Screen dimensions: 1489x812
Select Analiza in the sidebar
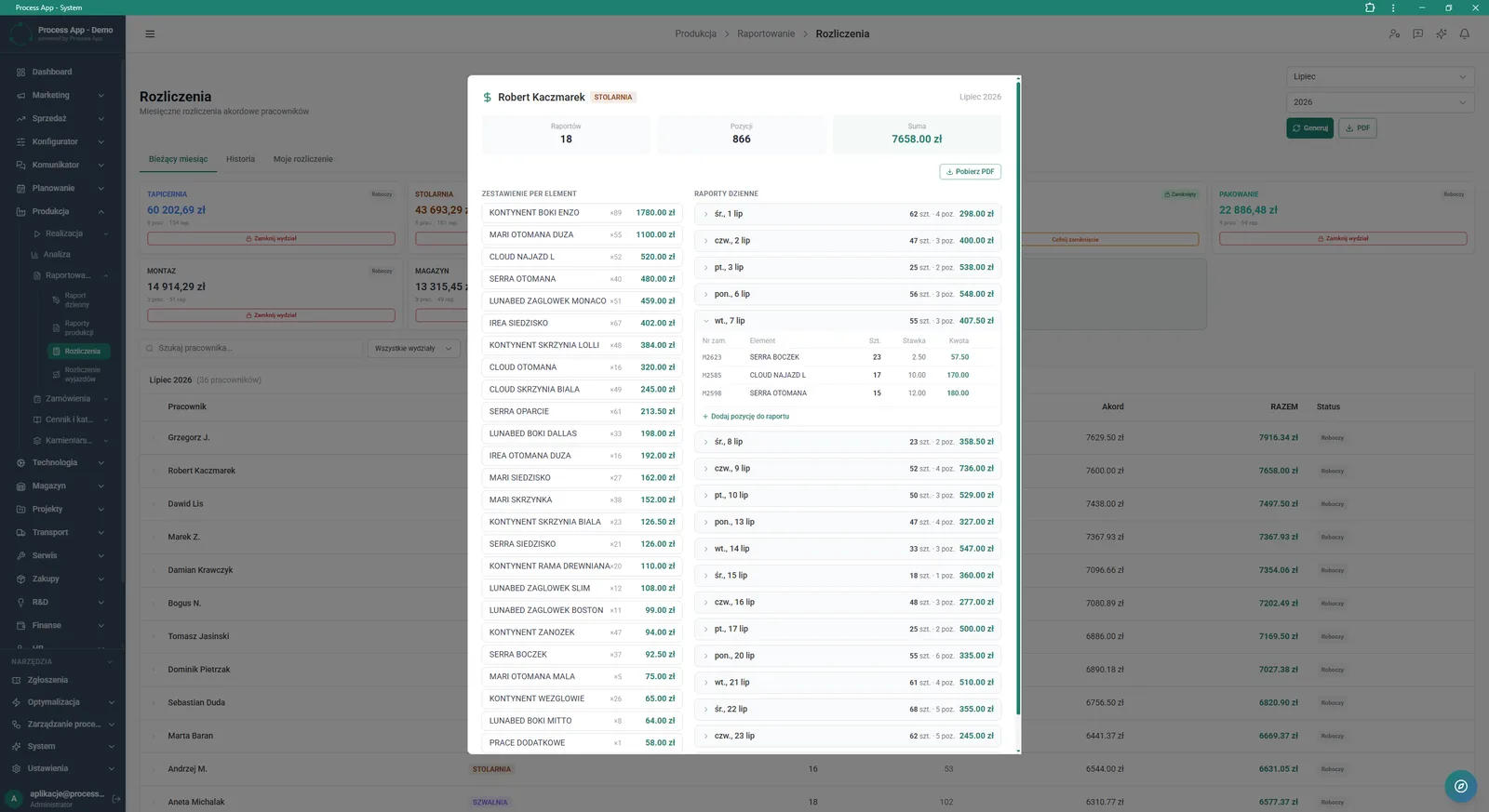click(57, 254)
